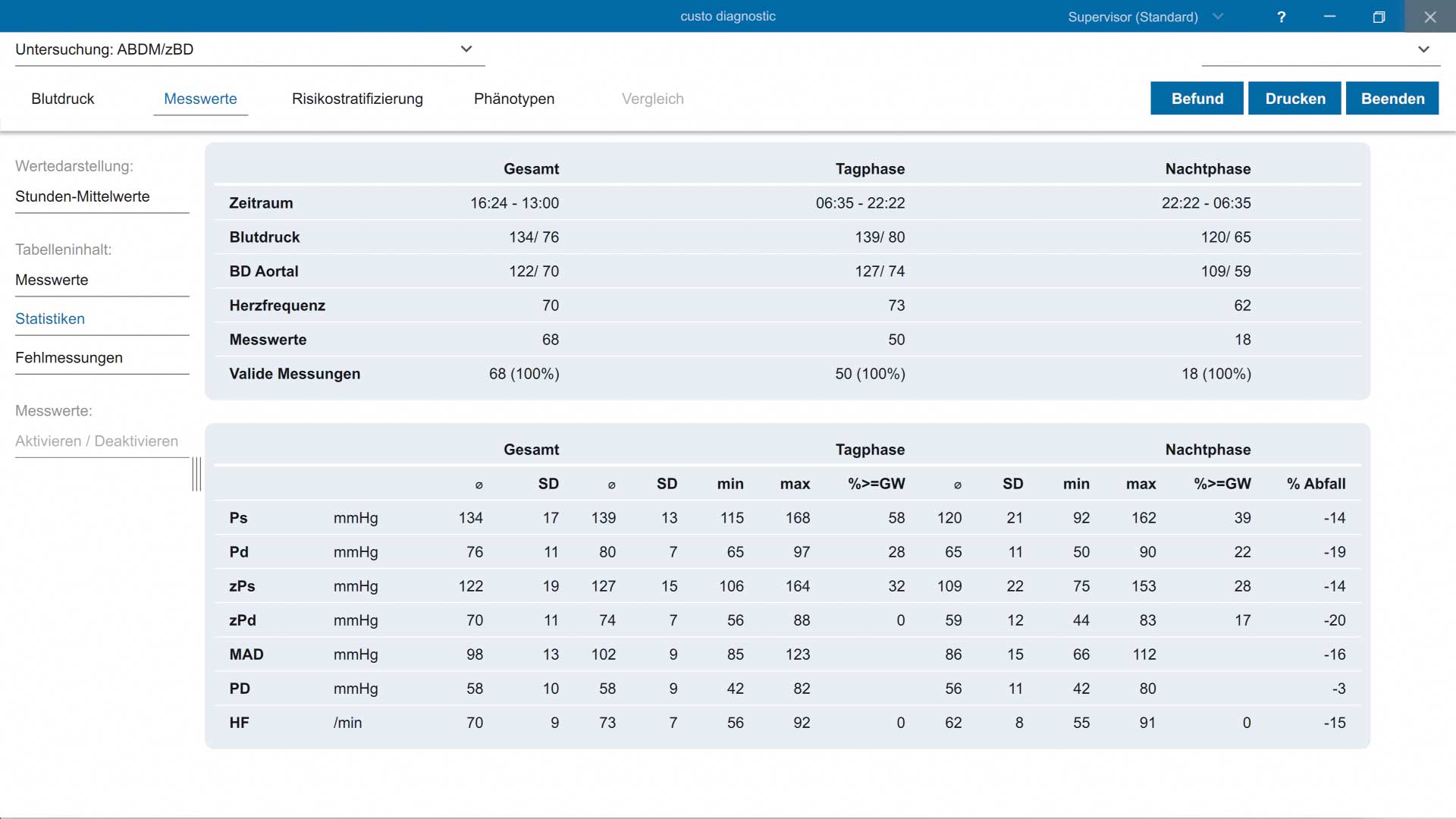Open the help question mark icon
Viewport: 1456px width, 819px height.
1281,17
